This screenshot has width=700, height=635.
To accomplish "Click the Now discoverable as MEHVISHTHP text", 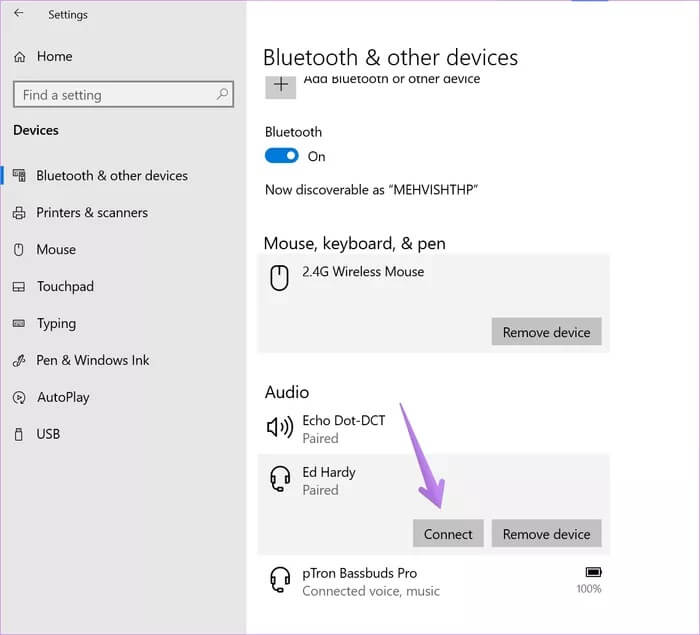I will point(371,190).
